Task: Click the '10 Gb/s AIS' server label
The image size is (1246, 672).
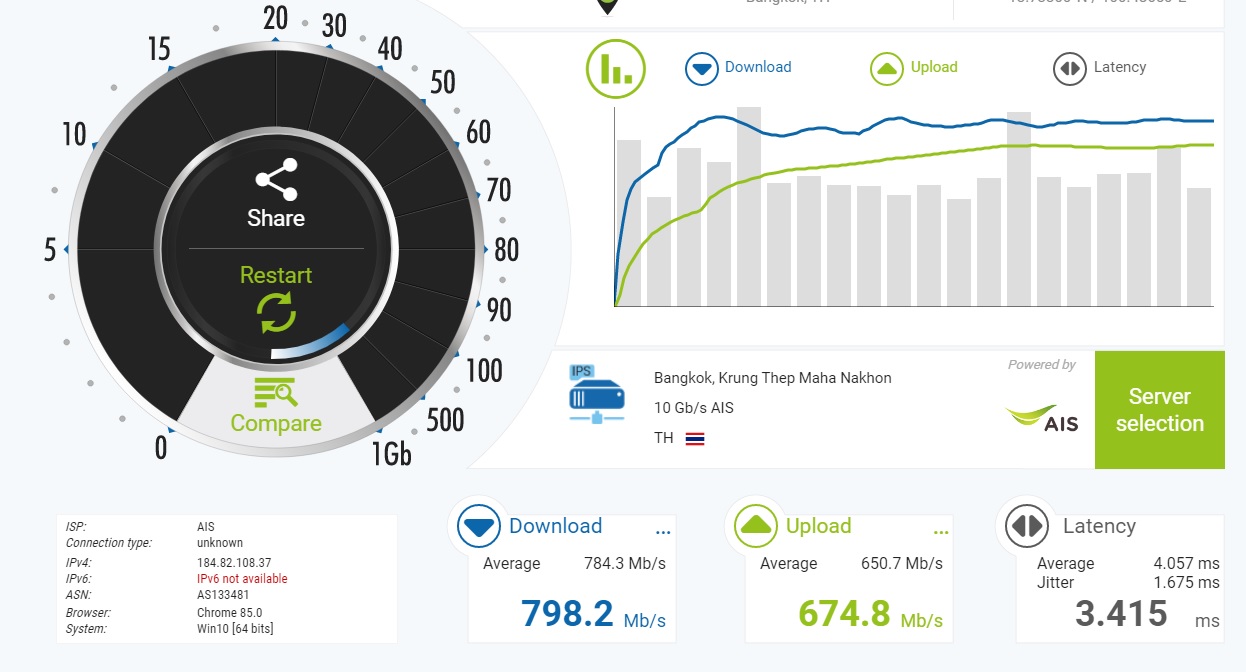Action: click(x=694, y=408)
